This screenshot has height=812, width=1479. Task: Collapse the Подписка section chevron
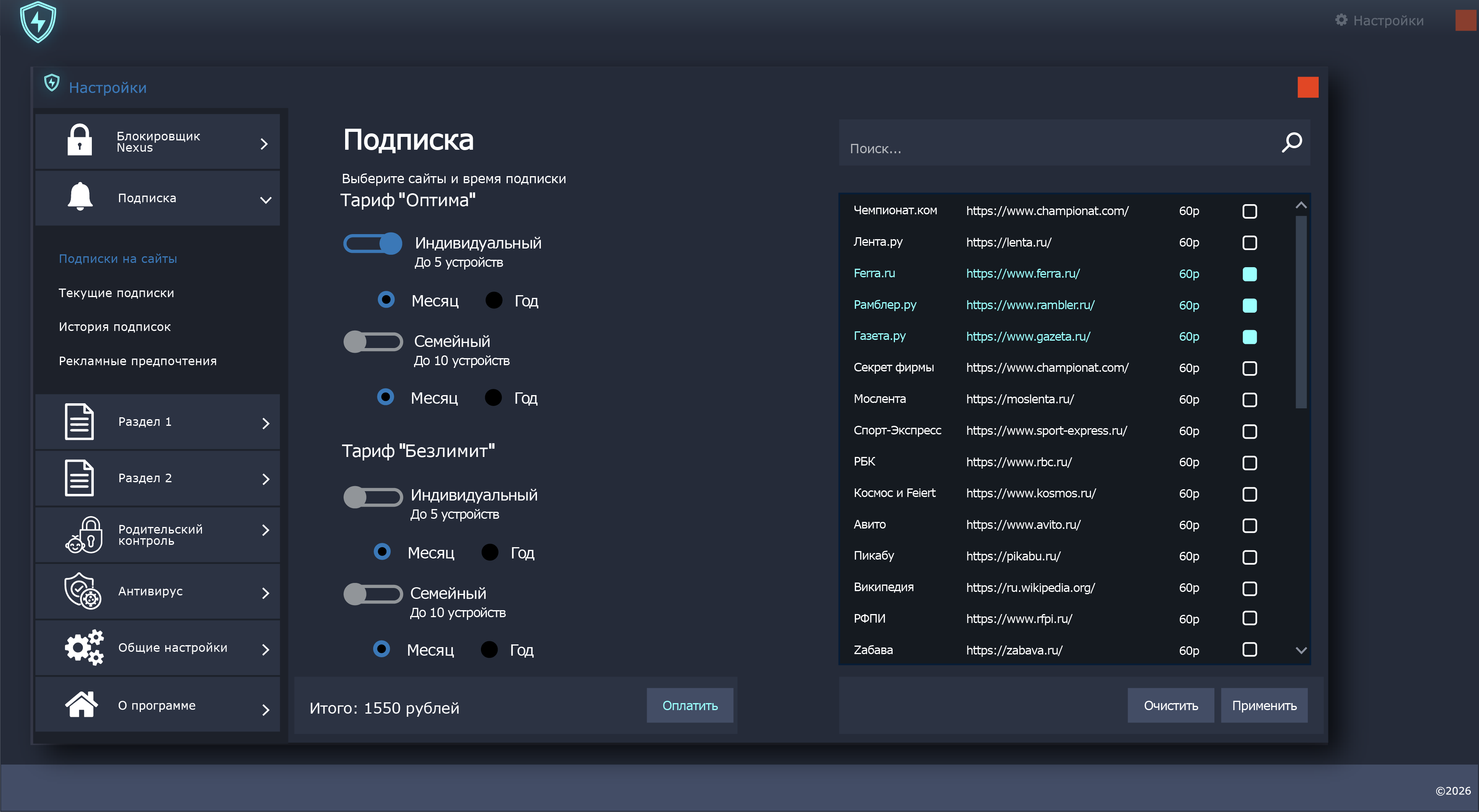pos(265,200)
